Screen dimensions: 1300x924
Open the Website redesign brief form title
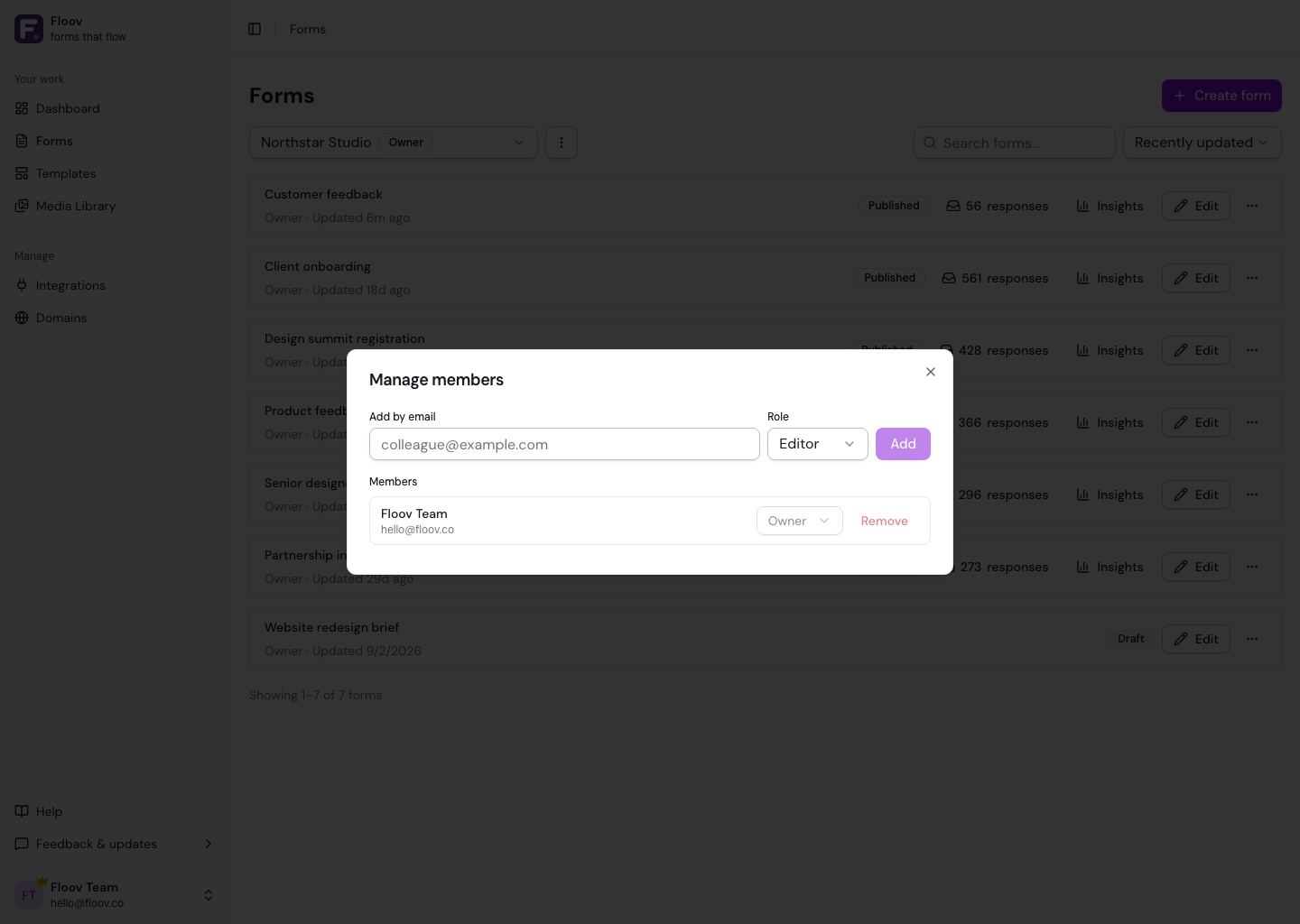[x=331, y=627]
